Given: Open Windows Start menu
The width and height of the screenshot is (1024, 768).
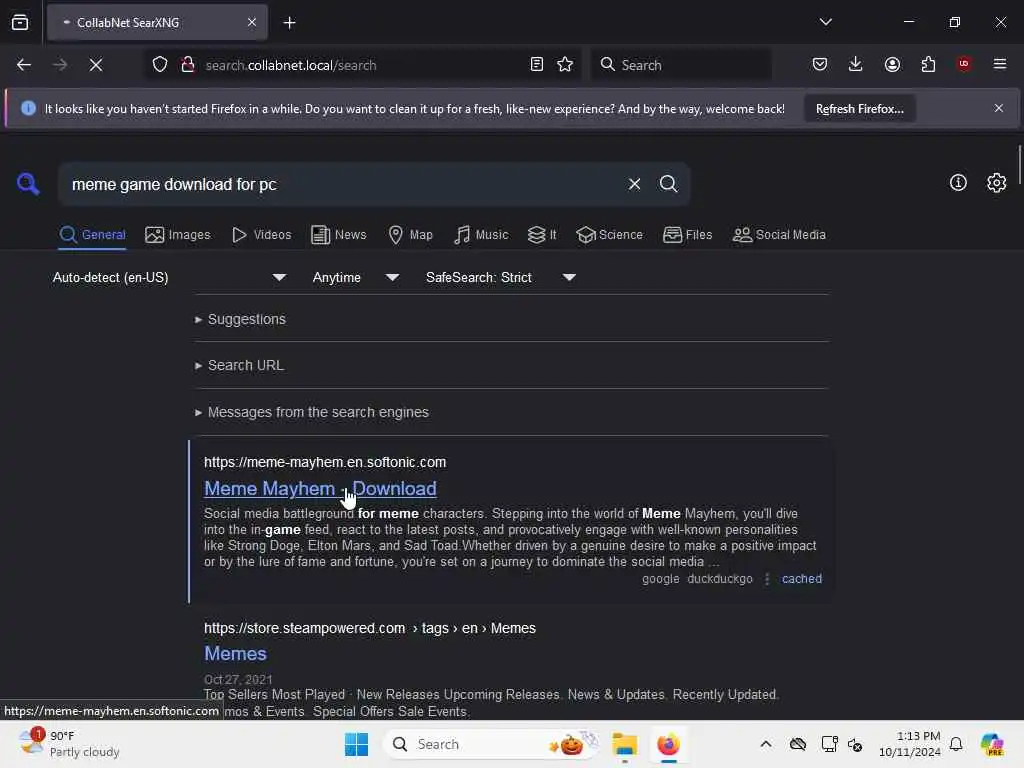Looking at the screenshot, I should (356, 744).
